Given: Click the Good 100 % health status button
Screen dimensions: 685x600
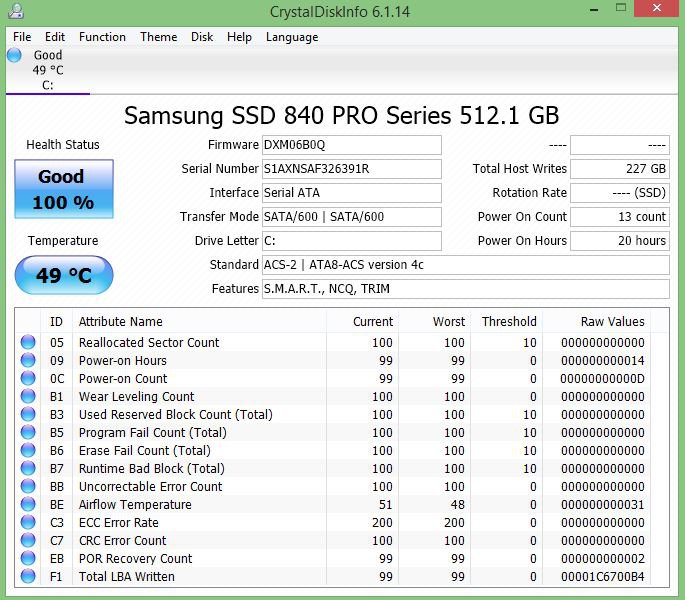Looking at the screenshot, I should (64, 189).
